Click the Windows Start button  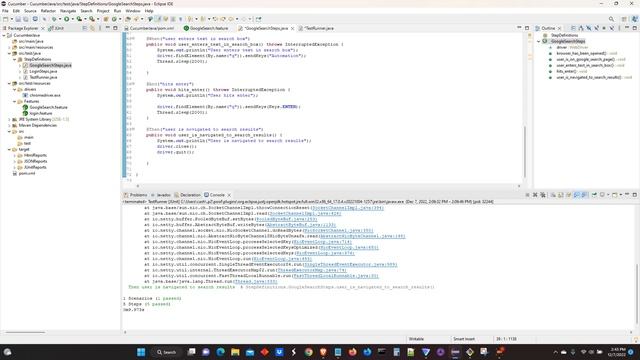pos(141,352)
